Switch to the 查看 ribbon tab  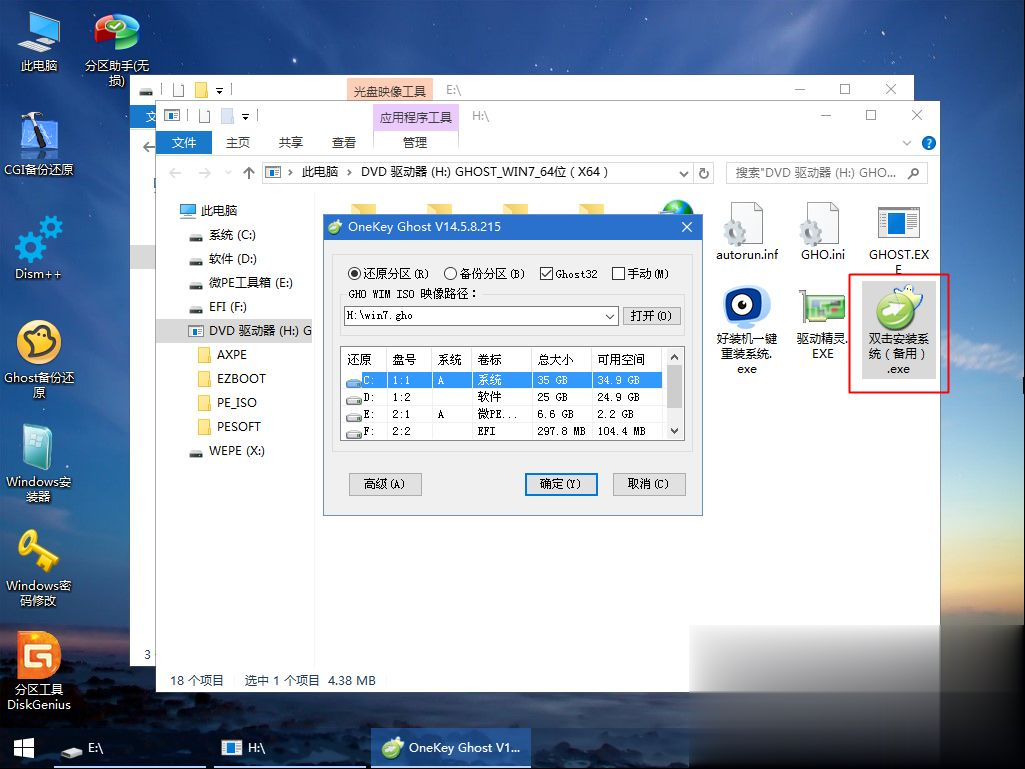pos(344,143)
